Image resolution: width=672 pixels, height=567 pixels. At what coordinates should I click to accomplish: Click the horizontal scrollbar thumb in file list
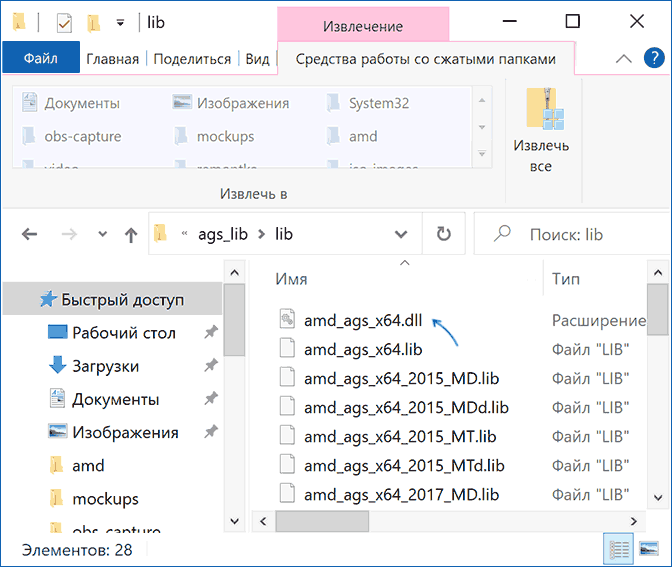tap(322, 521)
